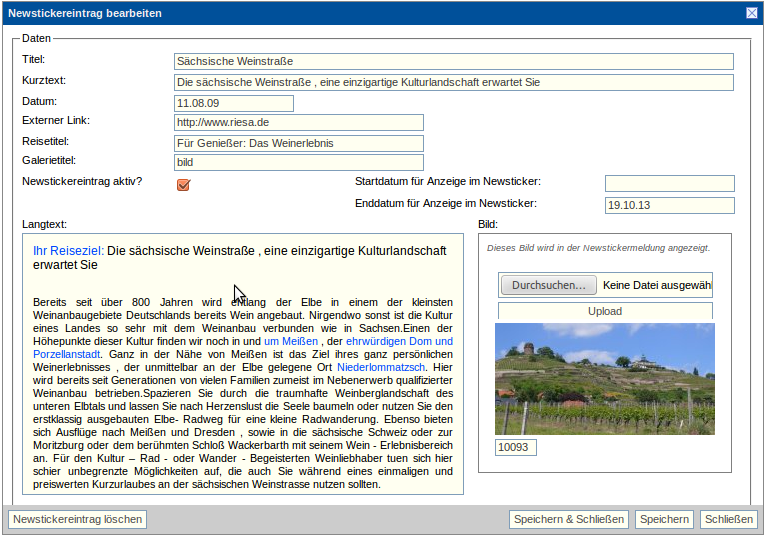Select the image ID field 10093
772x538 pixels.
coord(516,447)
